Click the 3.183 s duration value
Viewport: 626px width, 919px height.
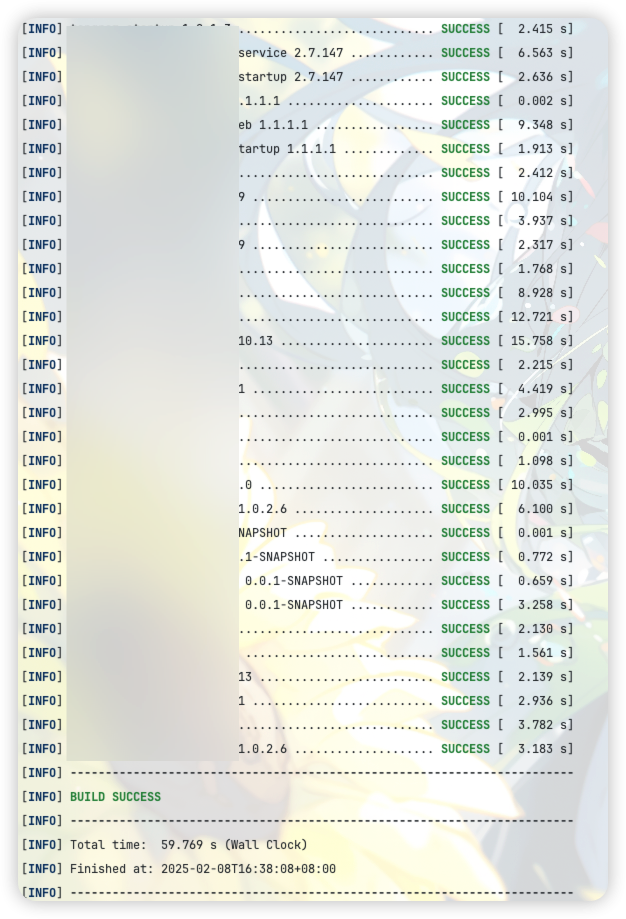click(542, 749)
